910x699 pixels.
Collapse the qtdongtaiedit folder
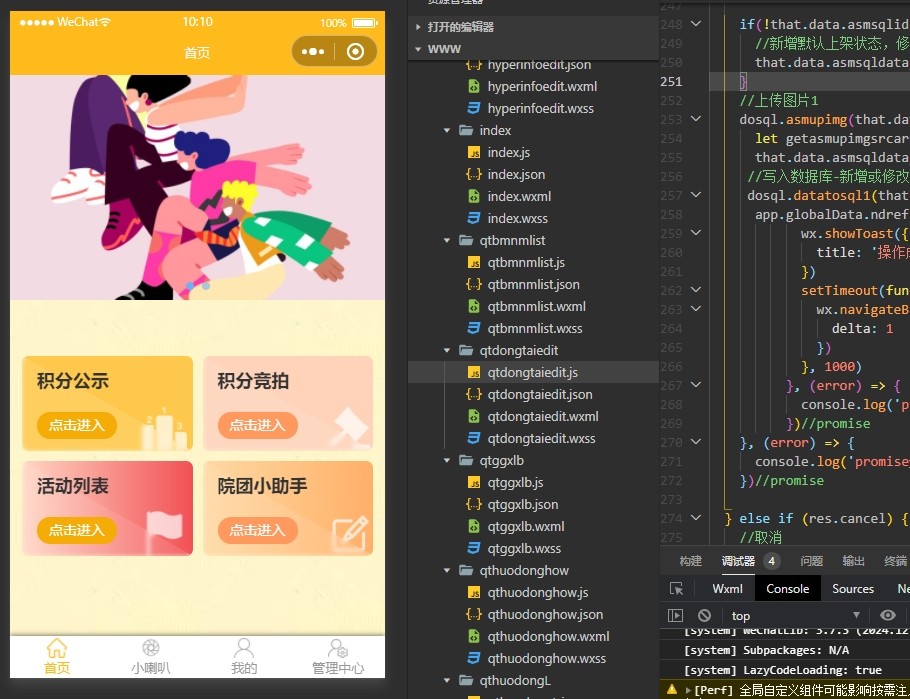pyautogui.click(x=447, y=351)
